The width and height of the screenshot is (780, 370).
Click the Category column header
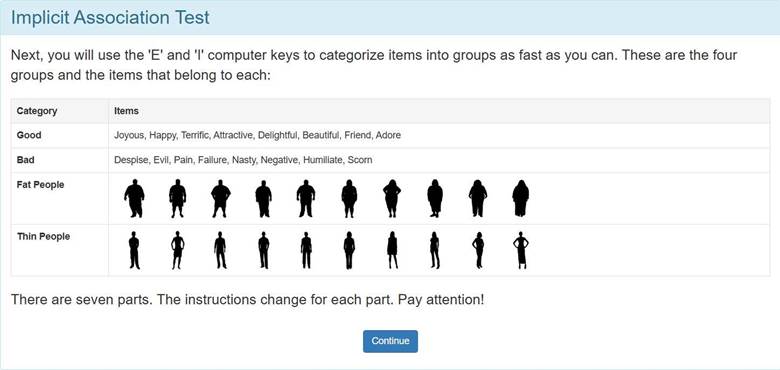click(37, 111)
